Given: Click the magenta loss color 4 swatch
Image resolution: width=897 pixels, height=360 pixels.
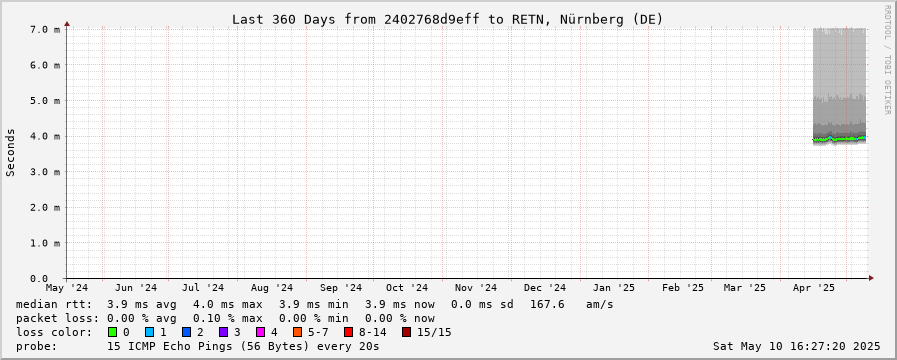Looking at the screenshot, I should pos(260,332).
